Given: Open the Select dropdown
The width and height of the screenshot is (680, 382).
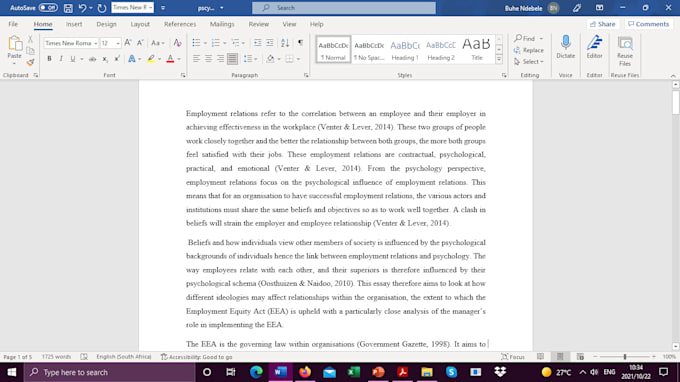Looking at the screenshot, I should [x=528, y=62].
